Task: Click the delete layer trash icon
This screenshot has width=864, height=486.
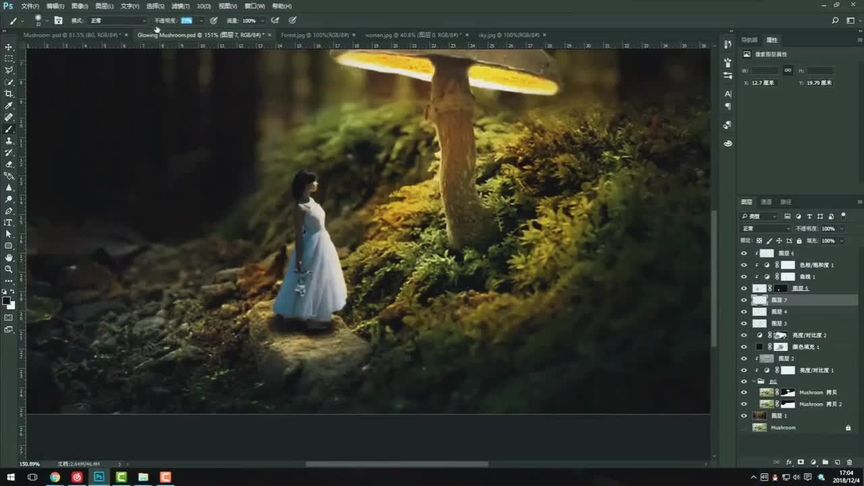Action: 849,462
